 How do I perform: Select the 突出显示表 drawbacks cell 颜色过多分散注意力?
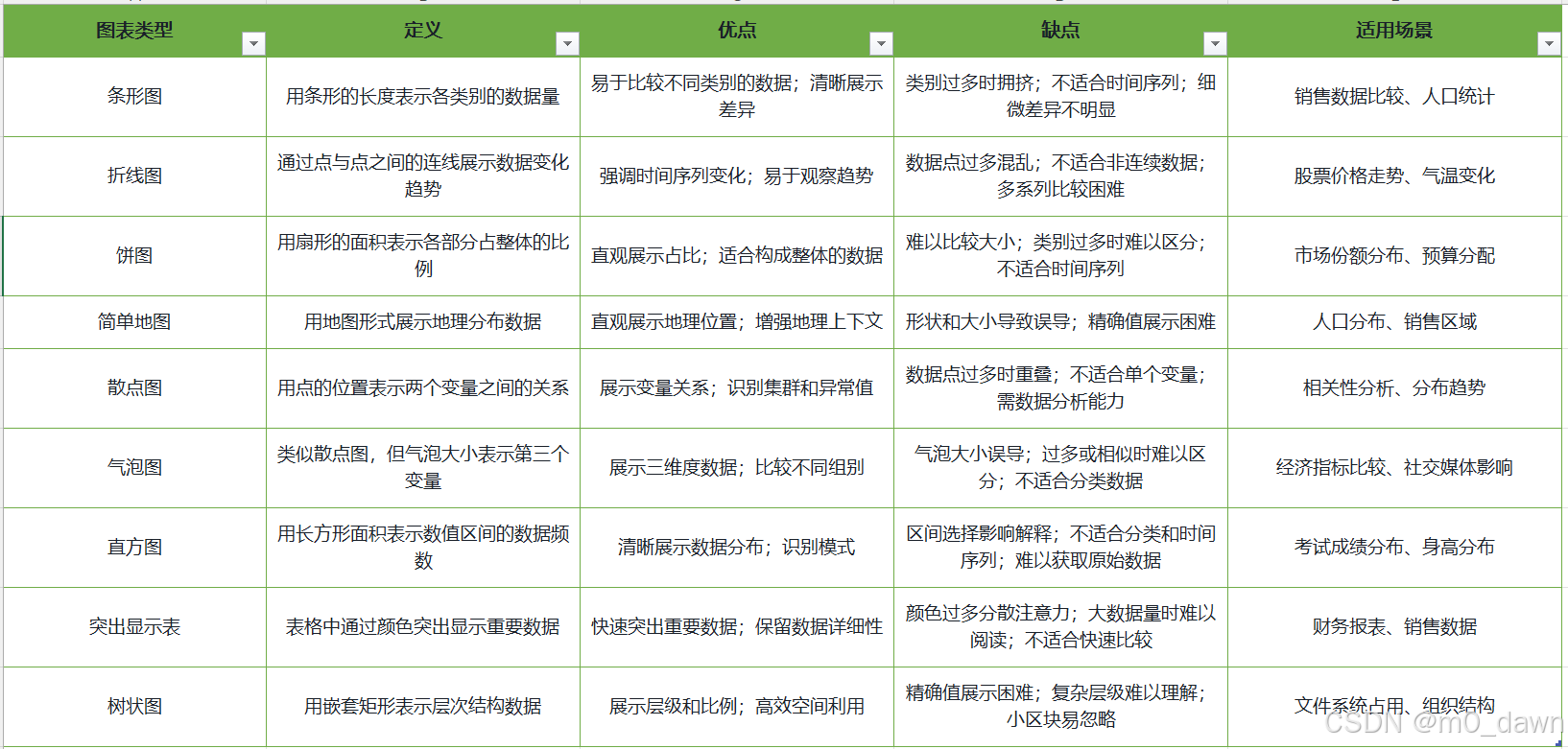pos(1060,627)
